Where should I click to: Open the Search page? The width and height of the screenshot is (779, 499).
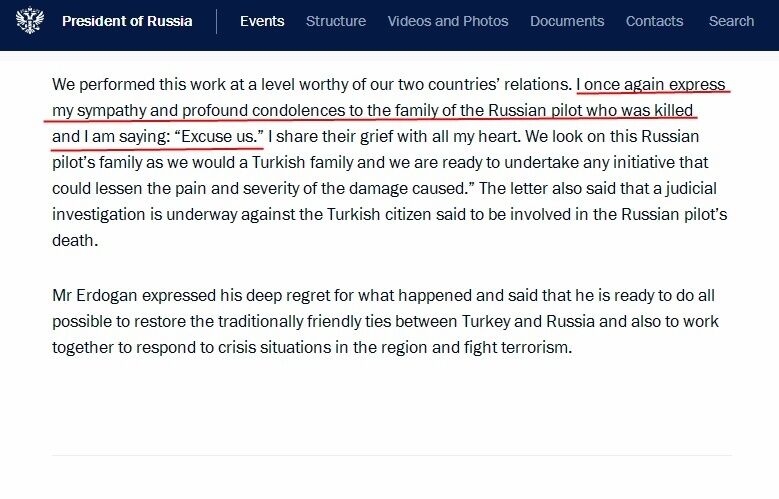(x=731, y=21)
